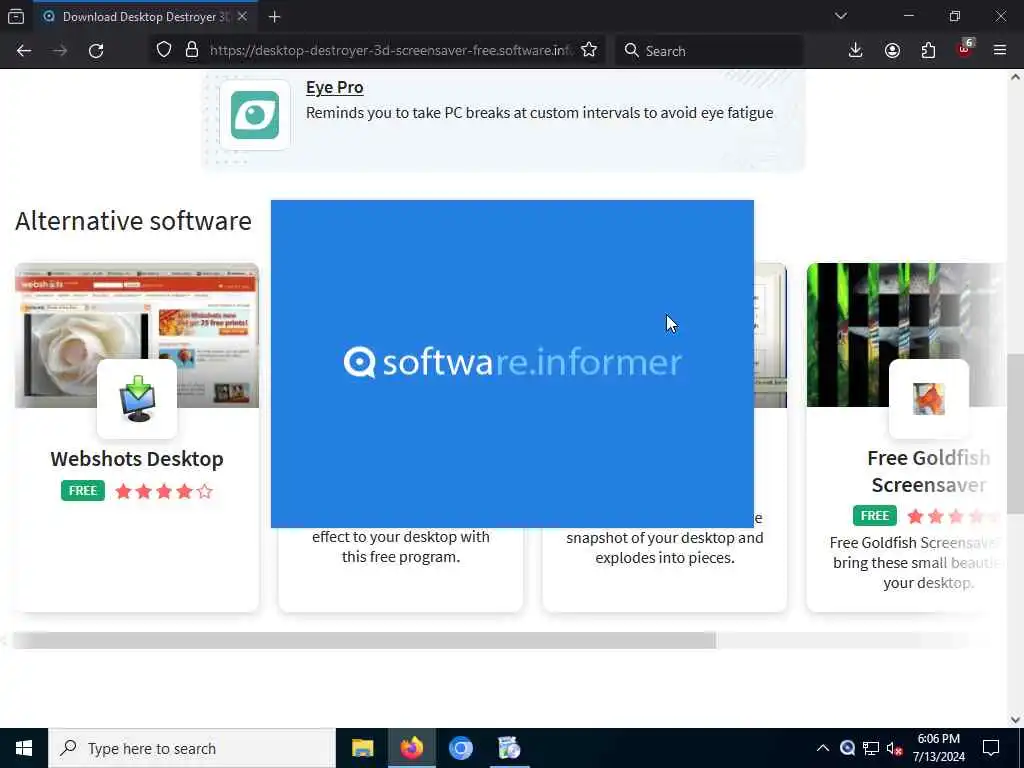Click Free Goldfish Screensaver FREE badge
The width and height of the screenshot is (1024, 768).
874,515
